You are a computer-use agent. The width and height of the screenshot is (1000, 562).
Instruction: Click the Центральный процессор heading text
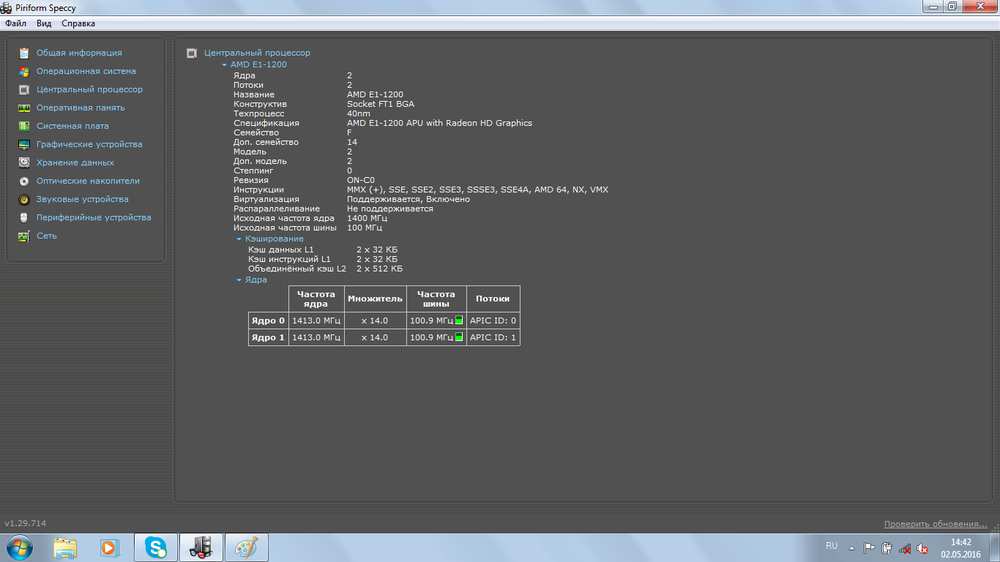(x=257, y=53)
